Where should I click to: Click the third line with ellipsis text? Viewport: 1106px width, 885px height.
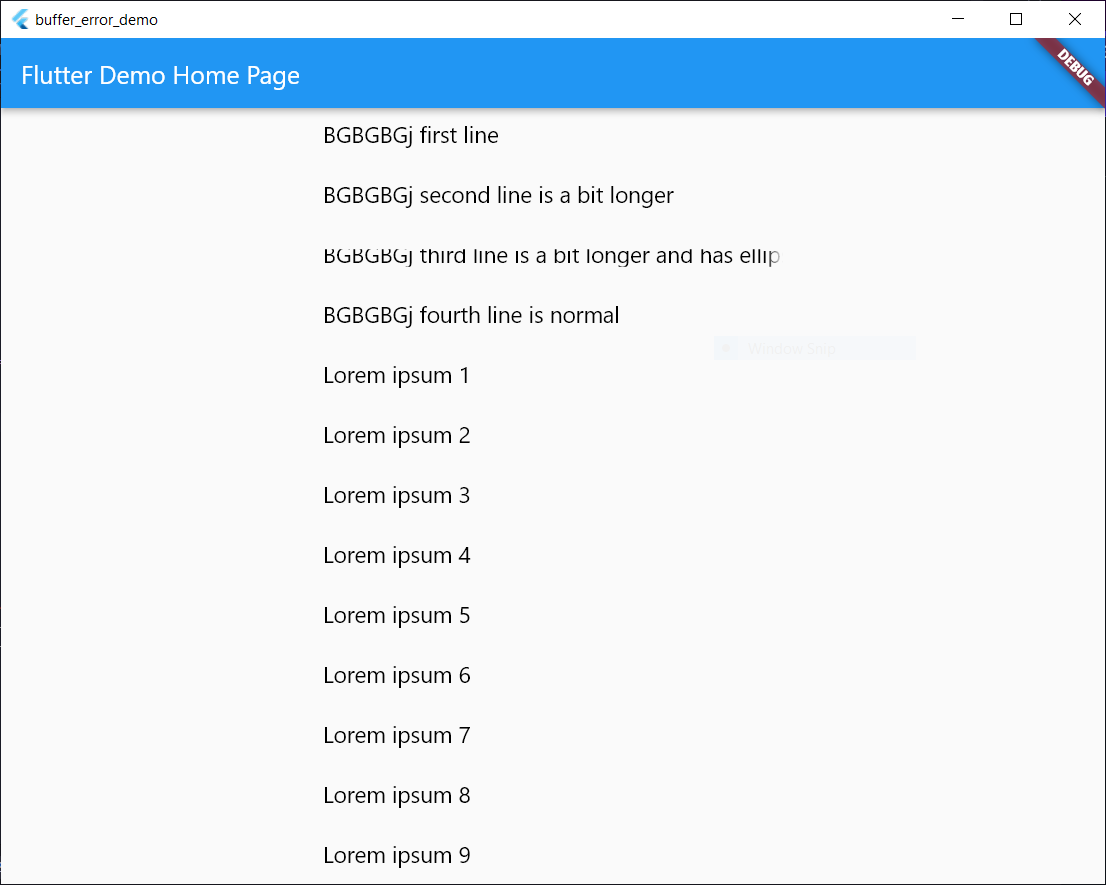(x=550, y=255)
